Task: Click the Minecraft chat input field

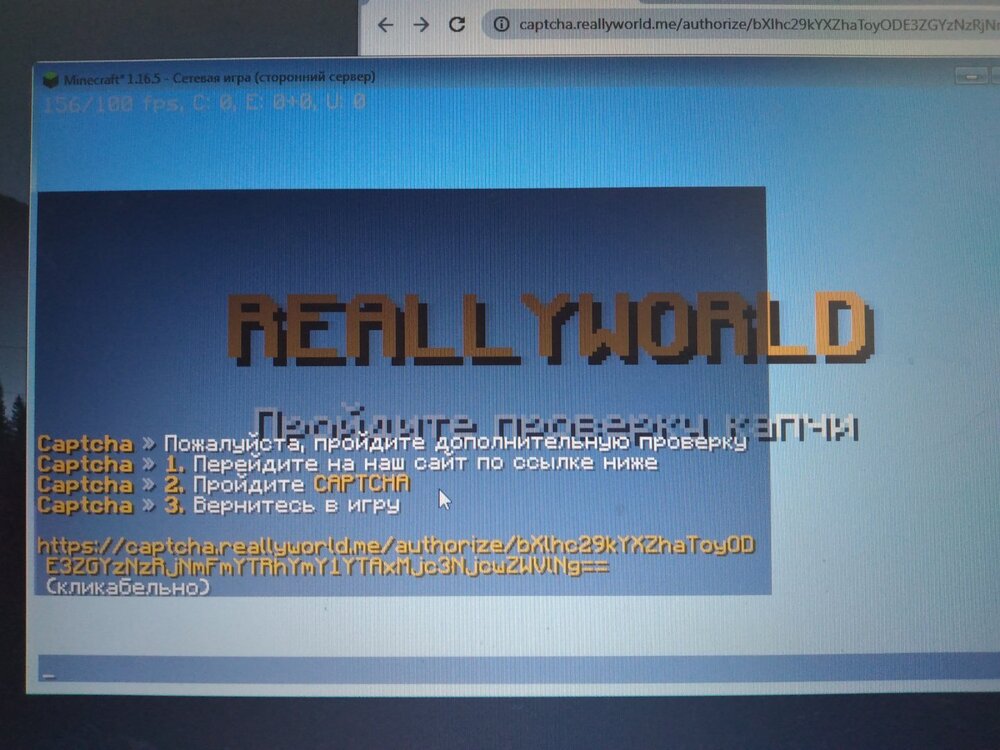Action: (x=518, y=670)
